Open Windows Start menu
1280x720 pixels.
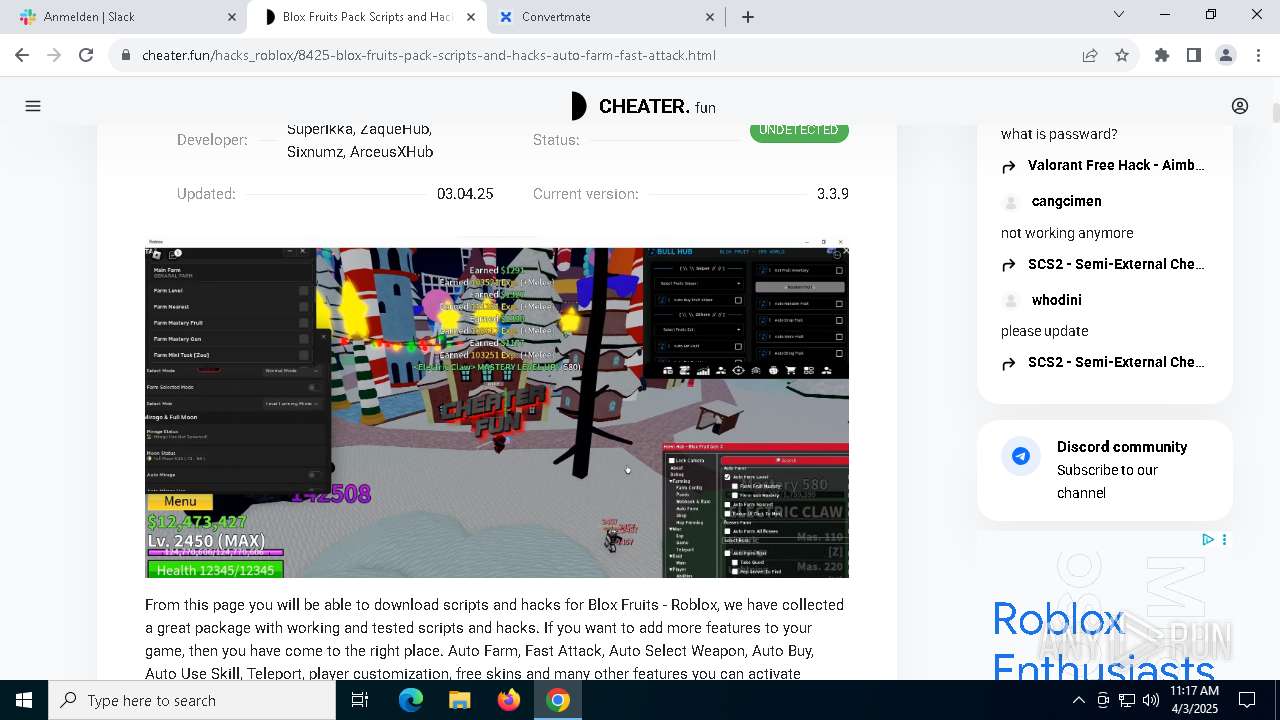24,700
